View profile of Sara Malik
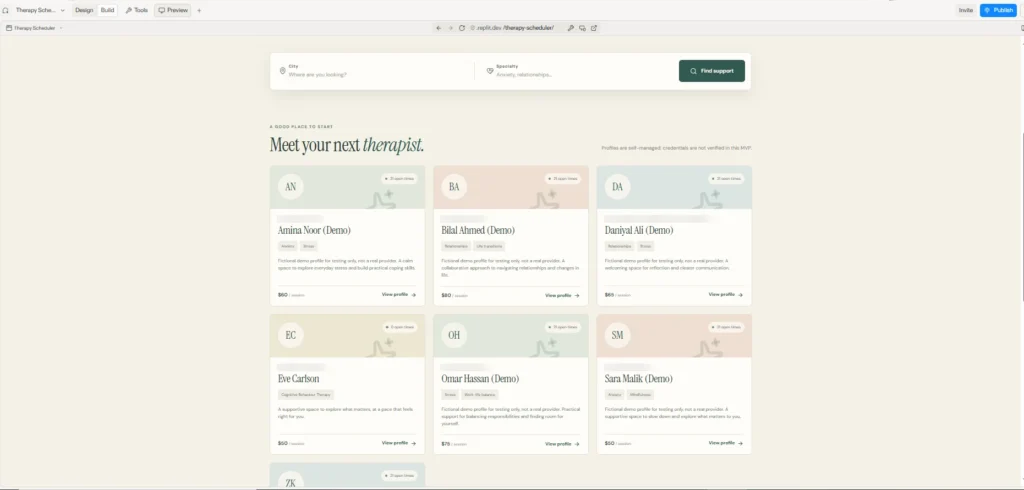Image resolution: width=1024 pixels, height=490 pixels. 726,443
